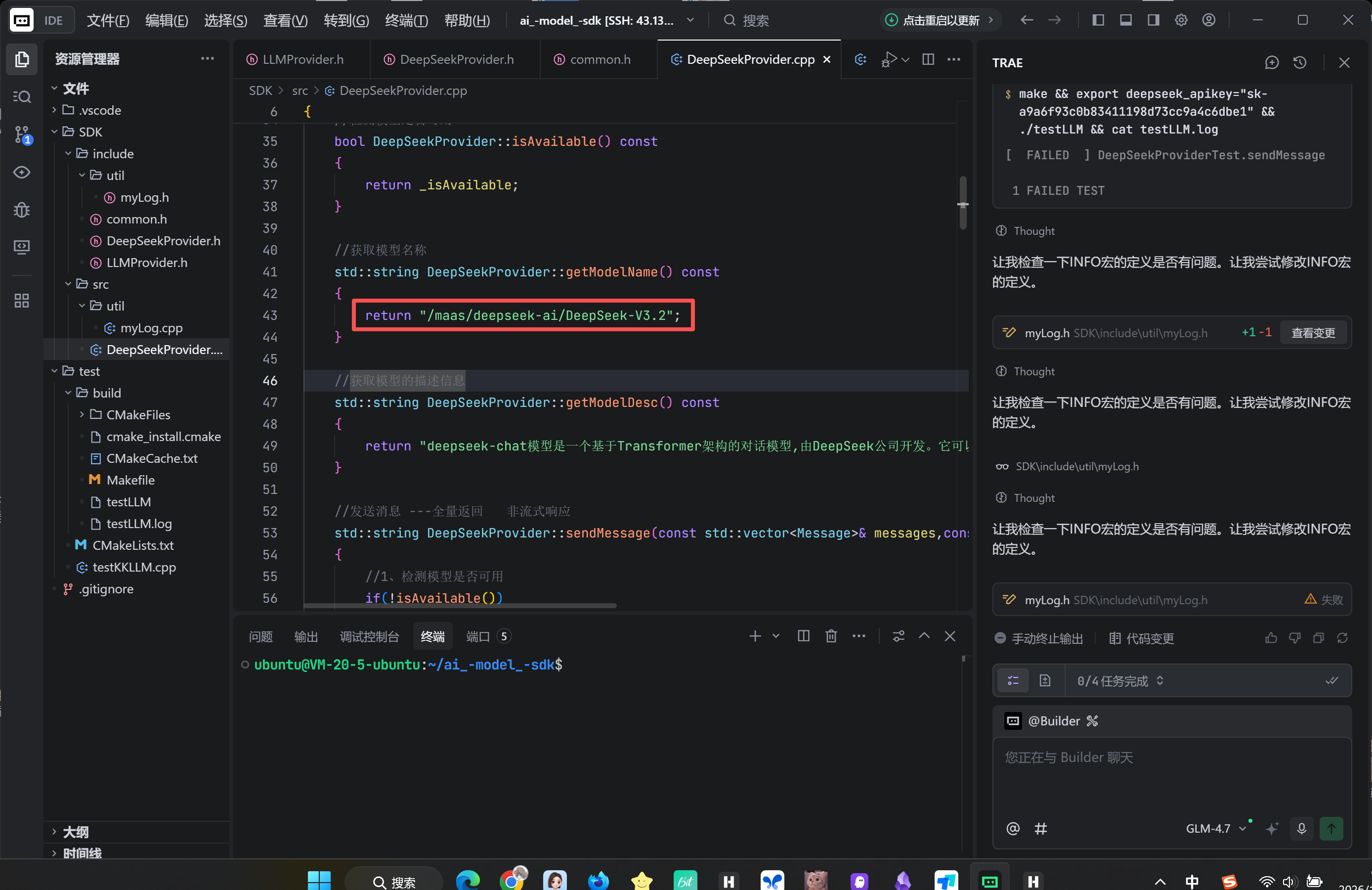Open the Search sidebar icon

coord(22,97)
